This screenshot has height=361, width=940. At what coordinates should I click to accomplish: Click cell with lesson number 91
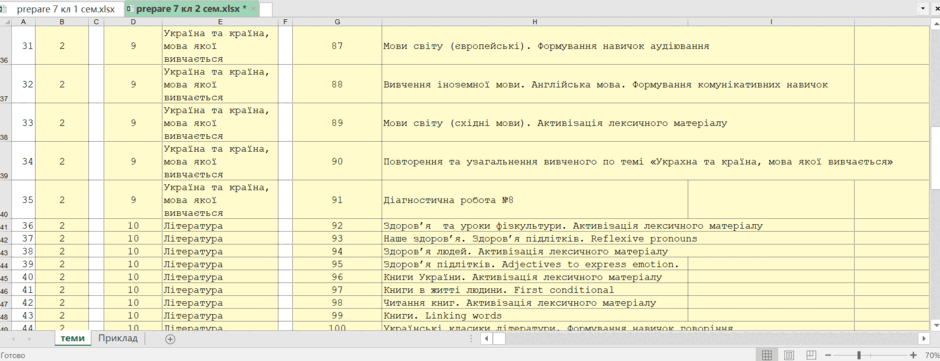(x=337, y=200)
